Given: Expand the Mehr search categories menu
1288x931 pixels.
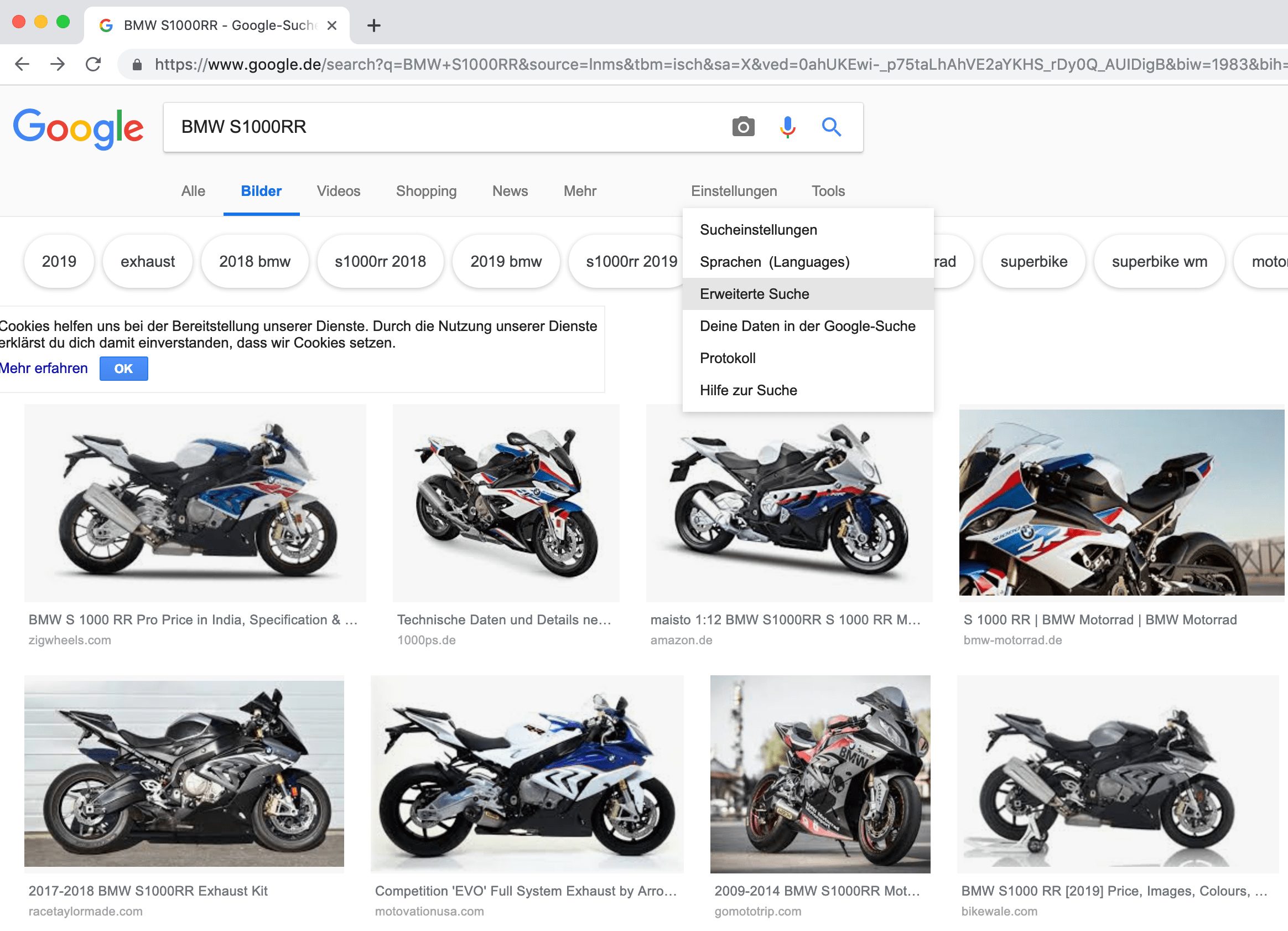Looking at the screenshot, I should point(579,191).
